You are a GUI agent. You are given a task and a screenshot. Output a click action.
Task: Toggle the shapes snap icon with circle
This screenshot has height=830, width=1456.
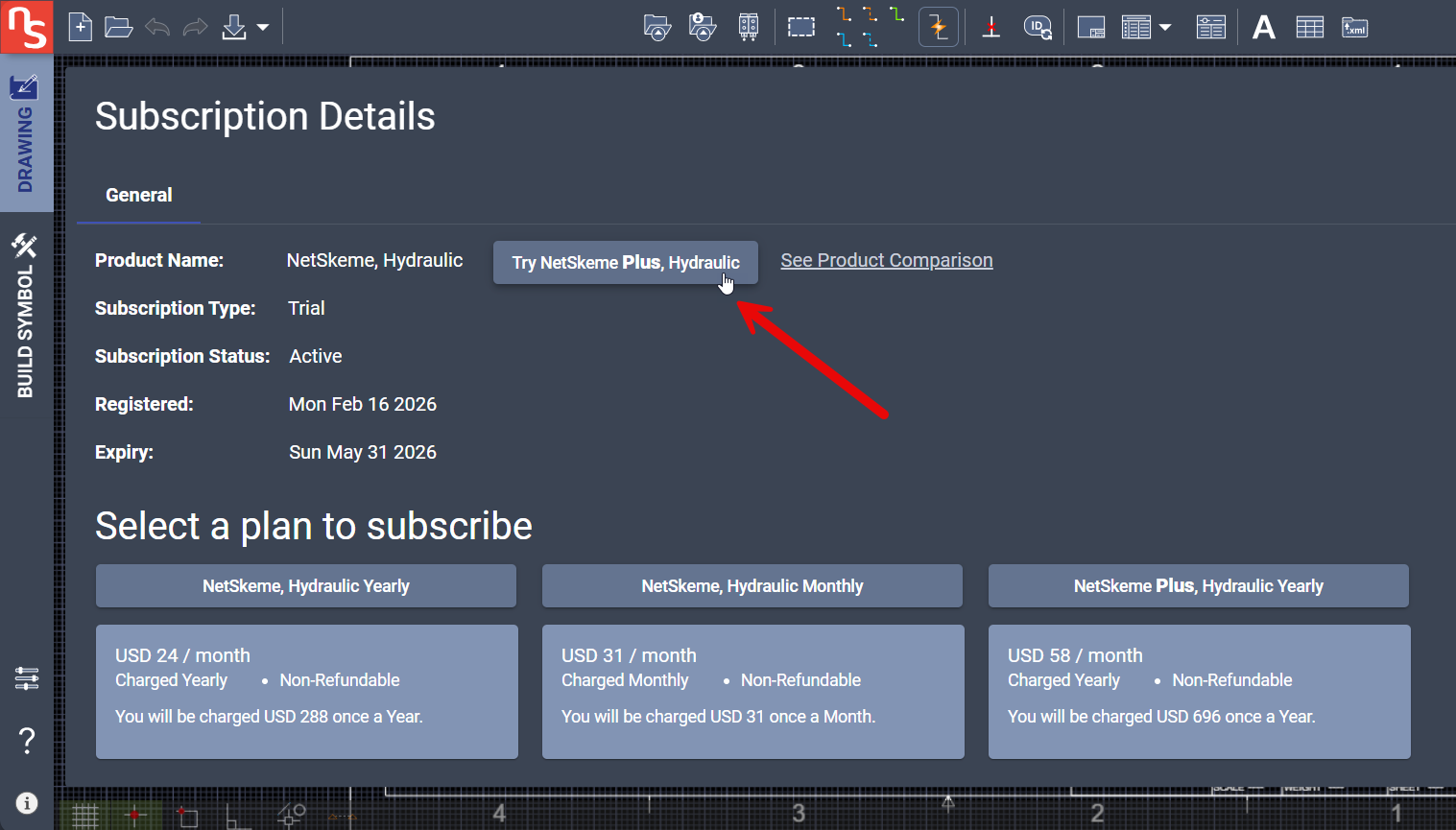point(291,815)
